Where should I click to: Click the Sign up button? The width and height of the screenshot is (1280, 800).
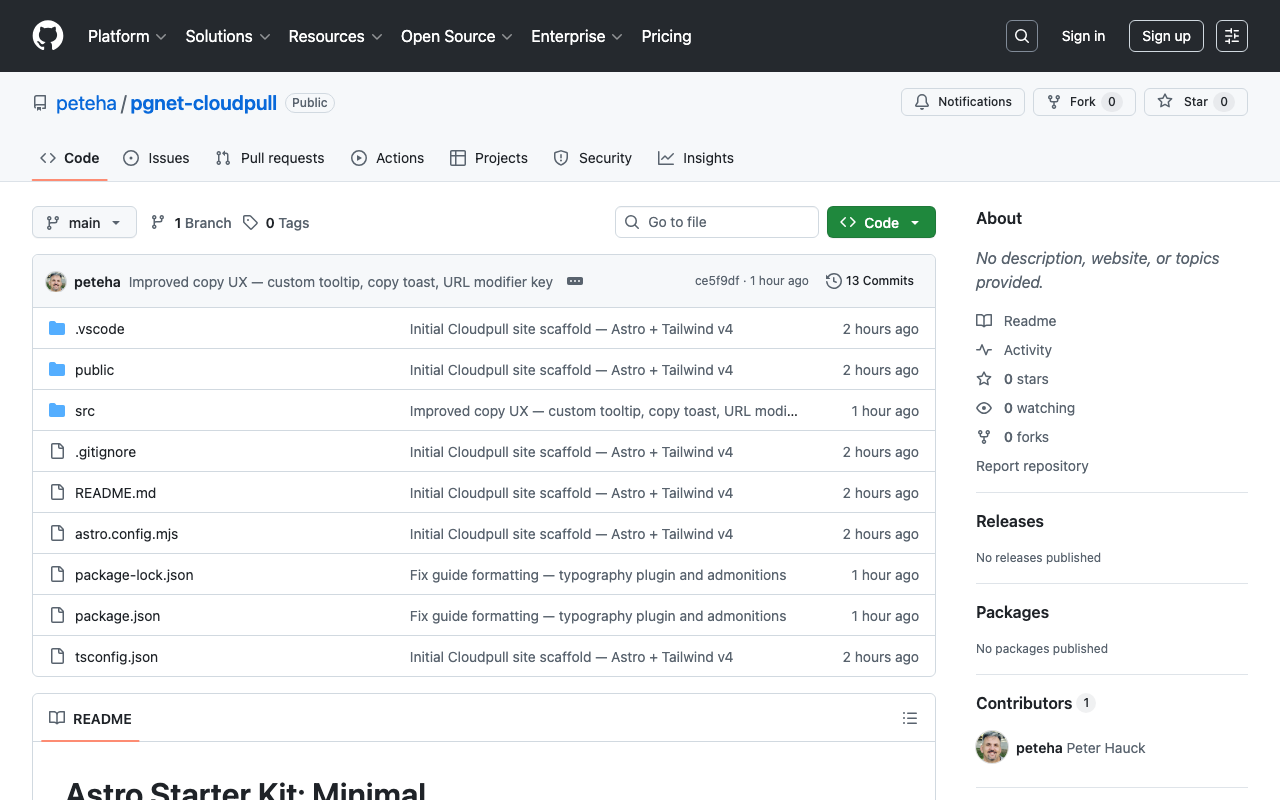point(1166,35)
